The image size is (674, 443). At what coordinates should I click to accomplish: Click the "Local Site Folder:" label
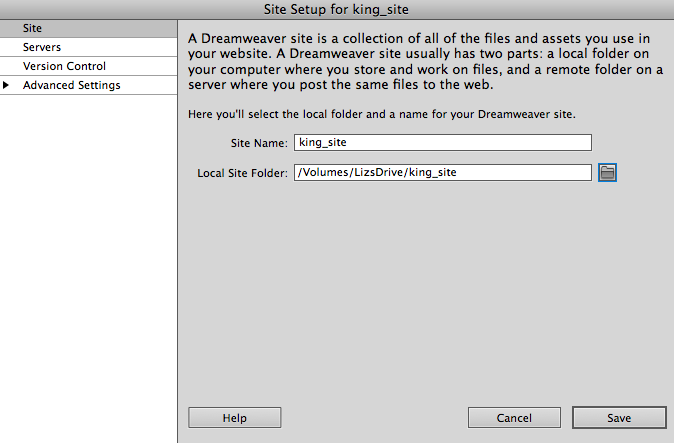(242, 173)
